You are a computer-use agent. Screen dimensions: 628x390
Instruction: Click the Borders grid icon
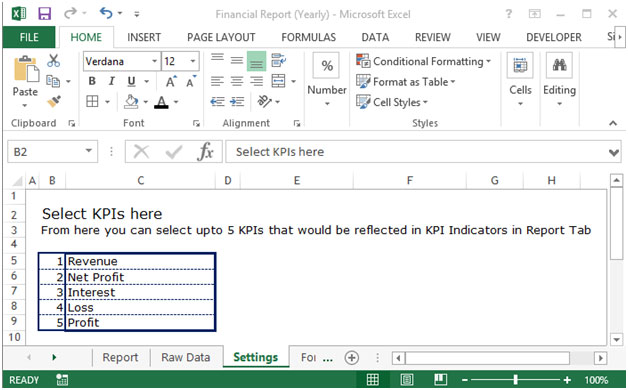92,101
